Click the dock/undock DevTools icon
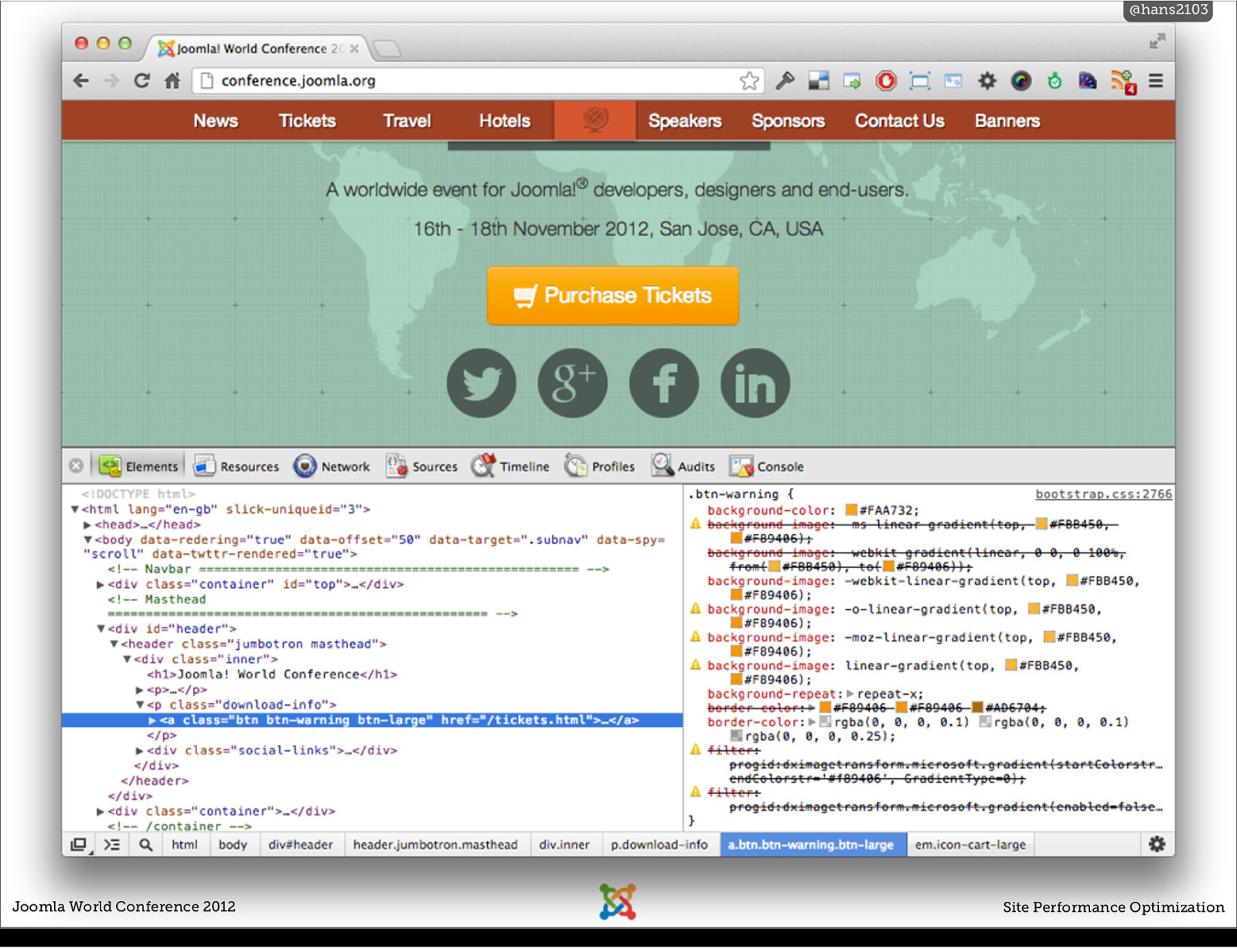 [79, 845]
